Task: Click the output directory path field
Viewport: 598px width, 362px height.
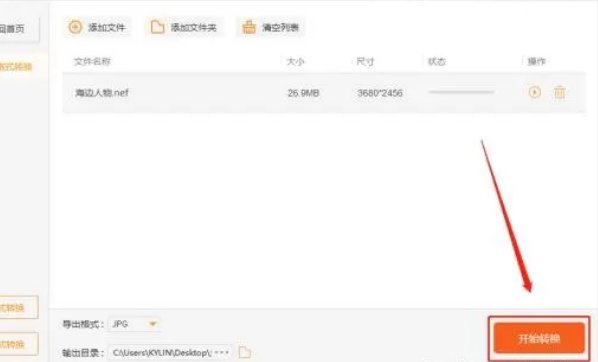Action: [170, 352]
